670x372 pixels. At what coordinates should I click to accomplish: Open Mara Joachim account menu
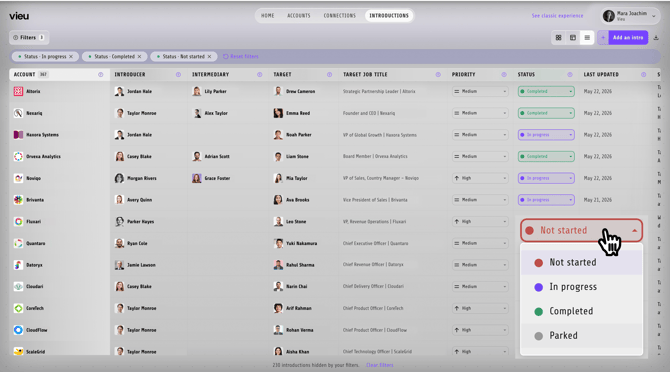point(629,16)
